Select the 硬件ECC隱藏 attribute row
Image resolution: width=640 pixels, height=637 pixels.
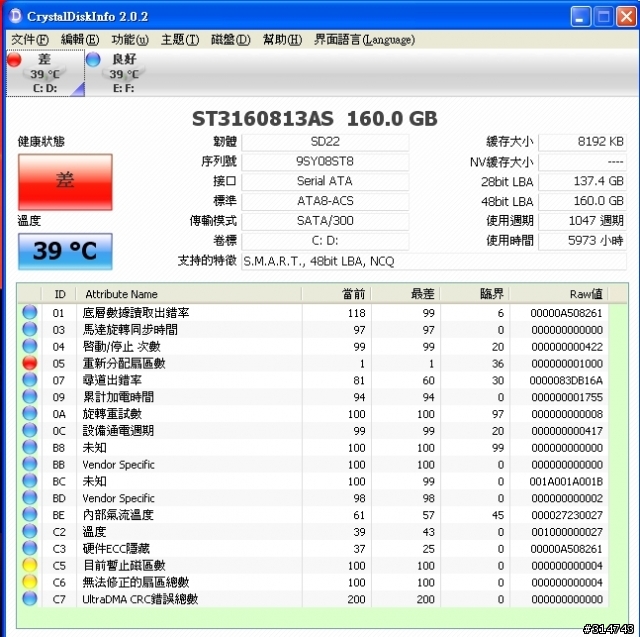click(313, 548)
